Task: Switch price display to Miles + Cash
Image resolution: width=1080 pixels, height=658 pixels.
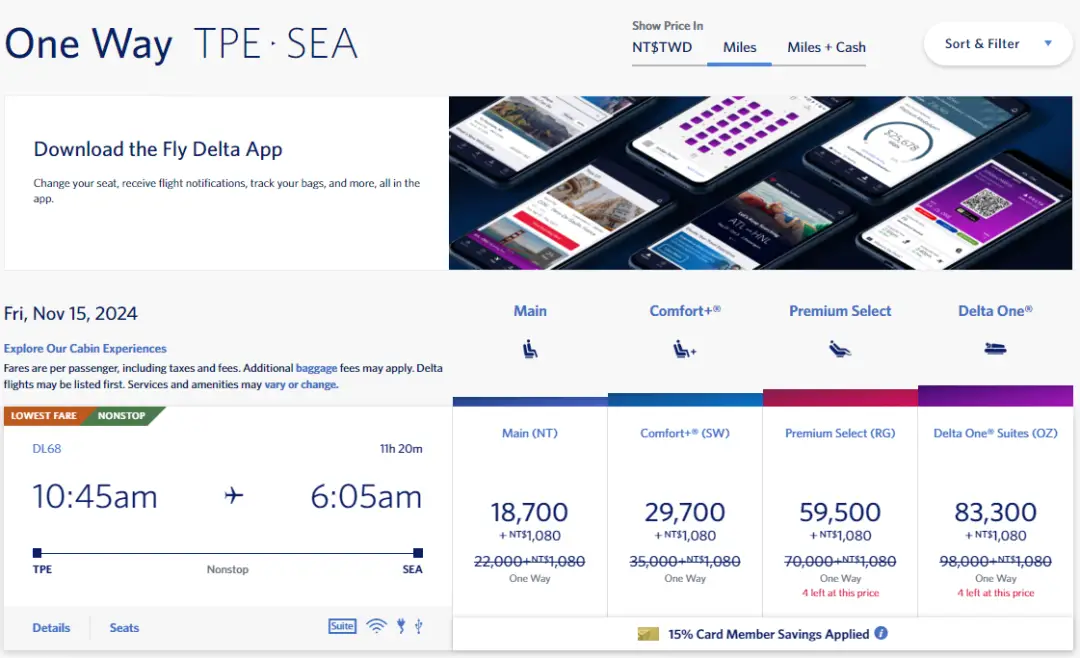Action: pyautogui.click(x=826, y=47)
